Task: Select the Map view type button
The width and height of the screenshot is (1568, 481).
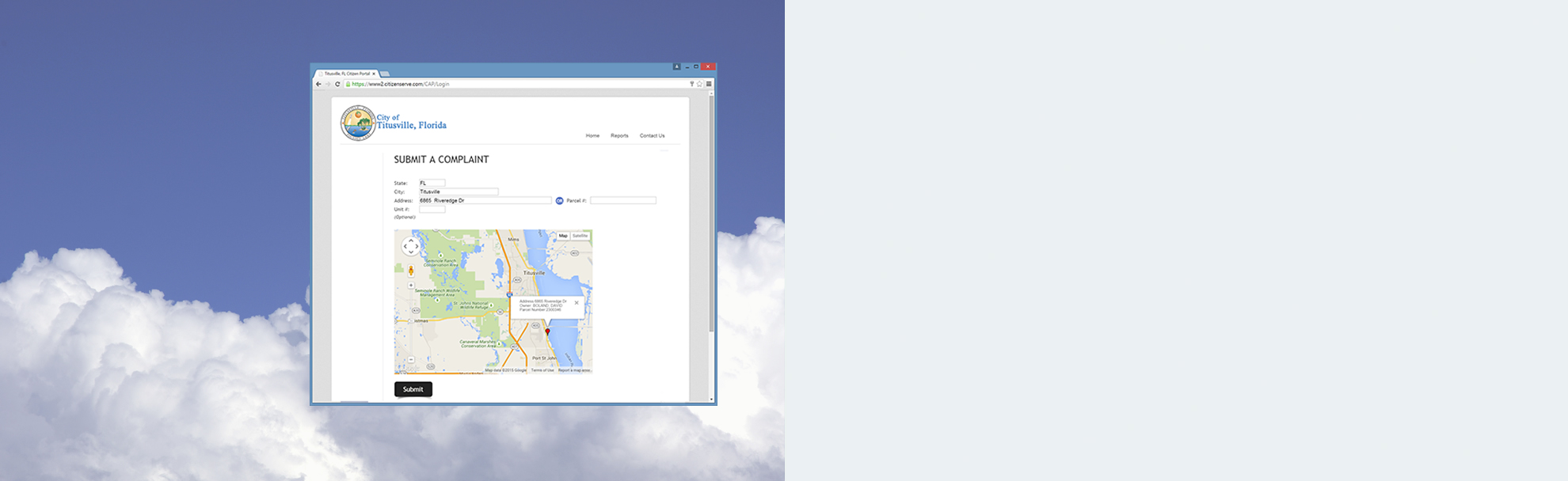Action: pos(563,236)
